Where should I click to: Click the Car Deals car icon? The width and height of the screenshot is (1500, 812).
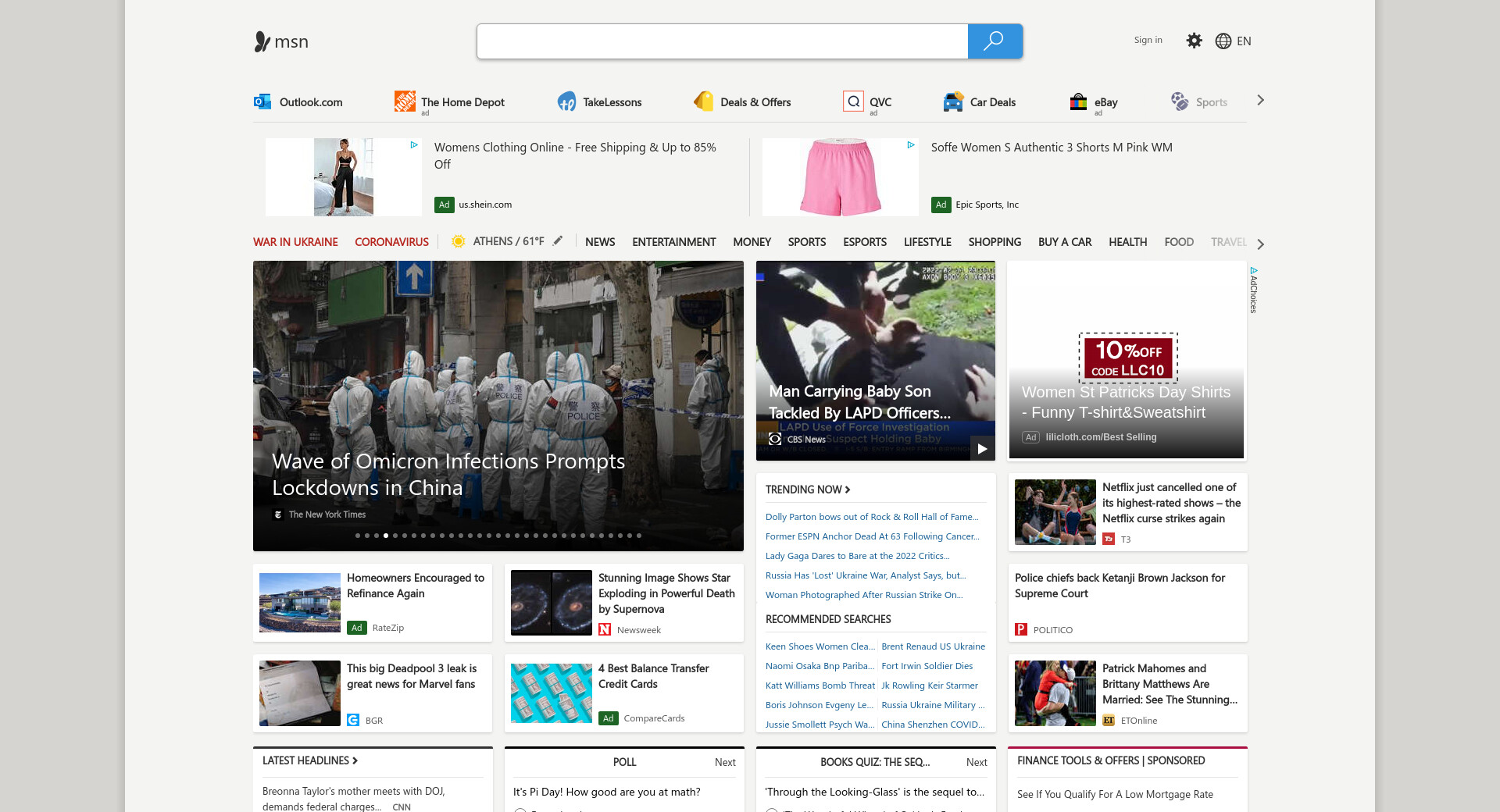coord(953,101)
